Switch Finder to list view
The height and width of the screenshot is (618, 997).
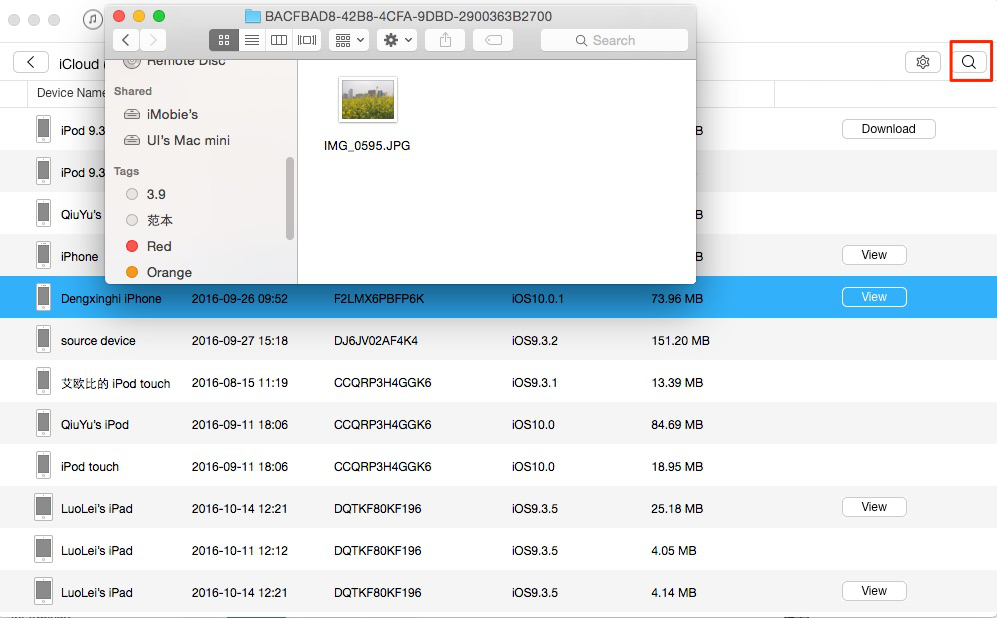[252, 40]
